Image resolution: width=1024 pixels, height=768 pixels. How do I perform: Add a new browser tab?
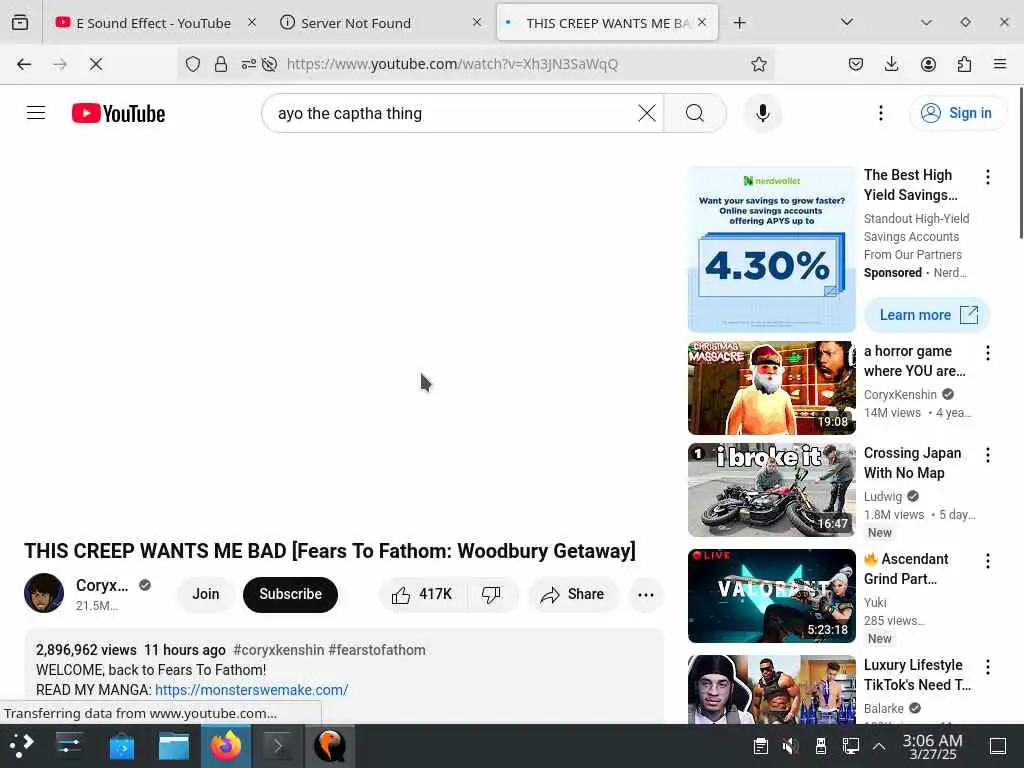pos(739,23)
